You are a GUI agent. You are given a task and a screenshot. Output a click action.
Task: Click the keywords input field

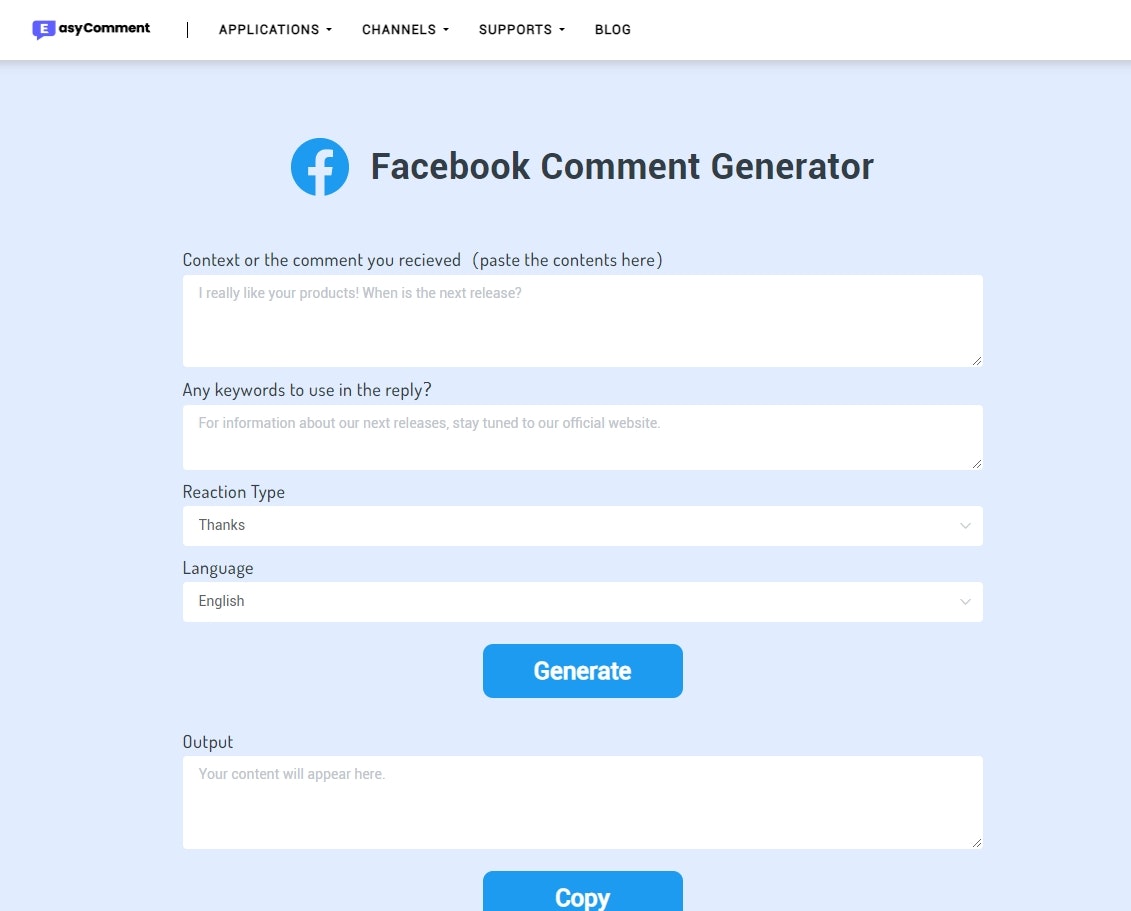tap(583, 436)
